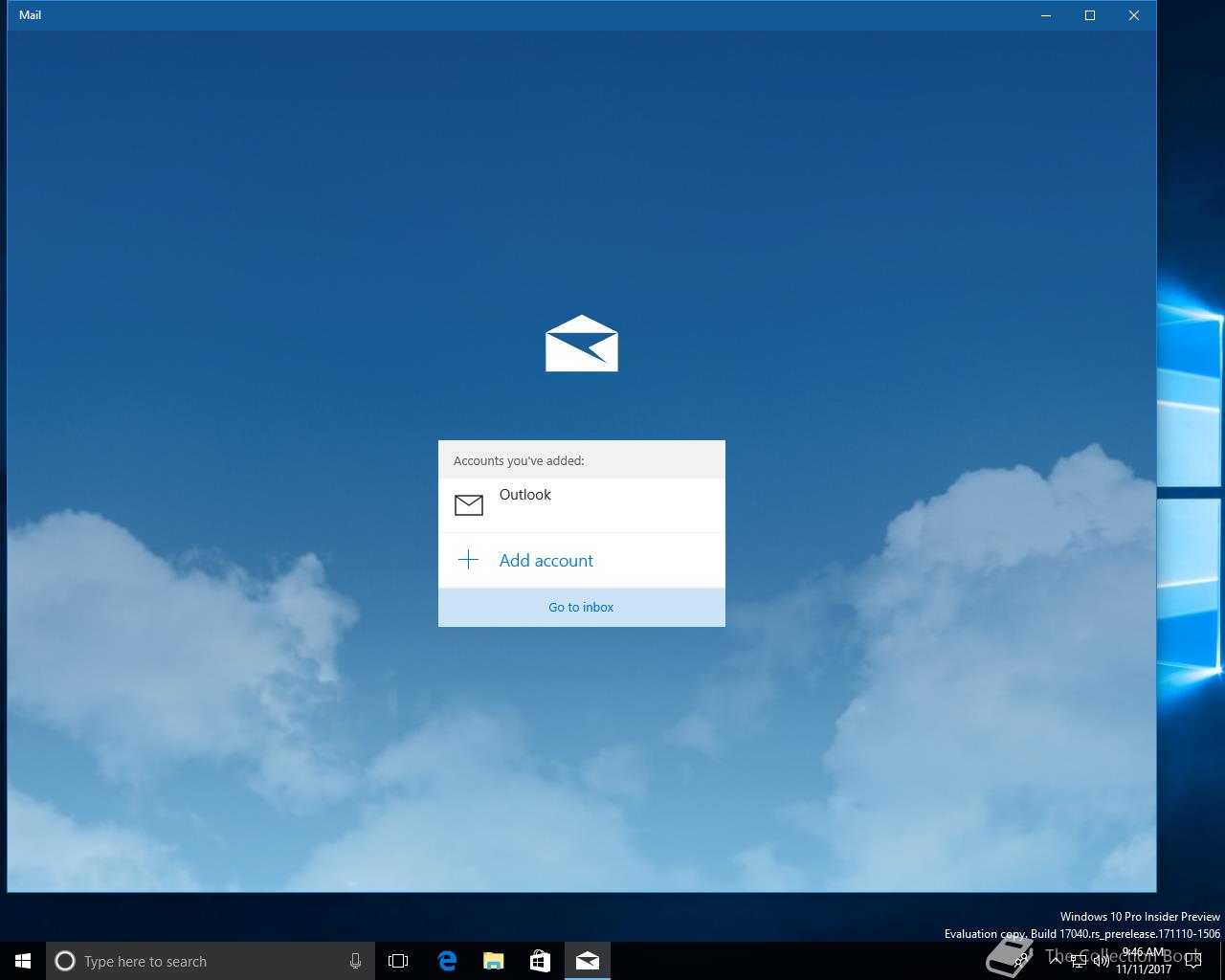
Task: Click the Mail title text in title bar
Action: click(x=30, y=15)
